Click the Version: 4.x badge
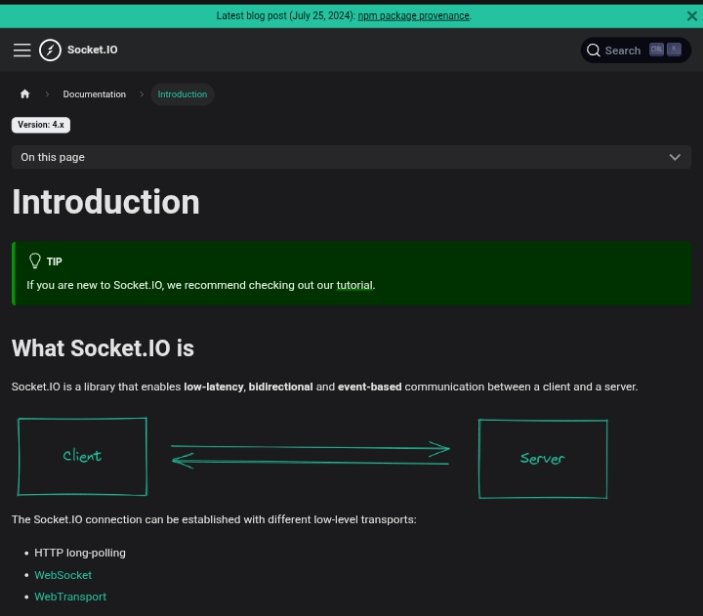 click(x=41, y=125)
